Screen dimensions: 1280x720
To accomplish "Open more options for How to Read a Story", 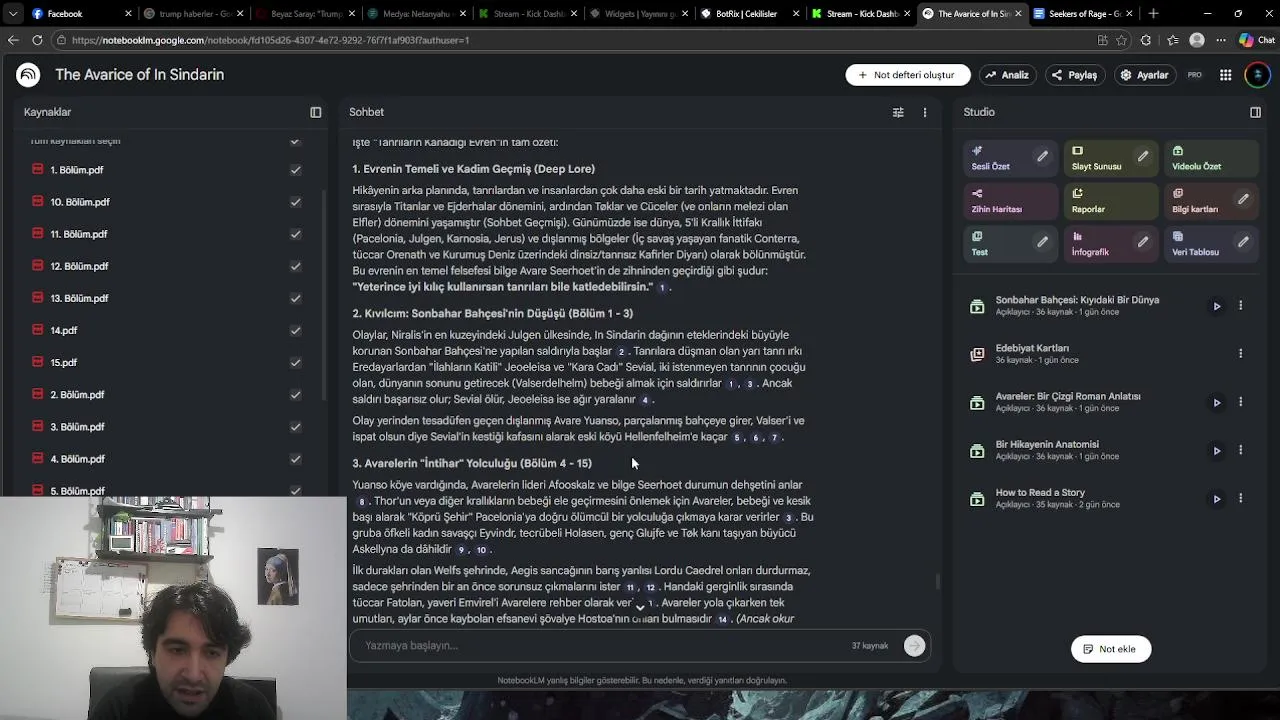I will tap(1241, 498).
